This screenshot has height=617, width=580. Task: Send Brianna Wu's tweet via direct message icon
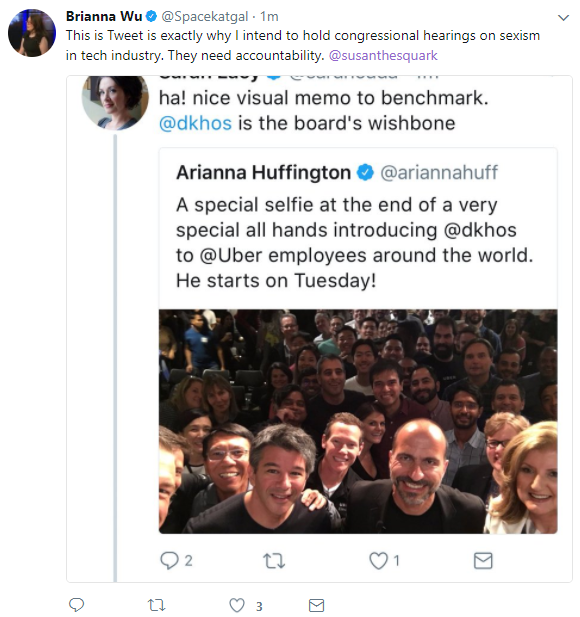[316, 605]
